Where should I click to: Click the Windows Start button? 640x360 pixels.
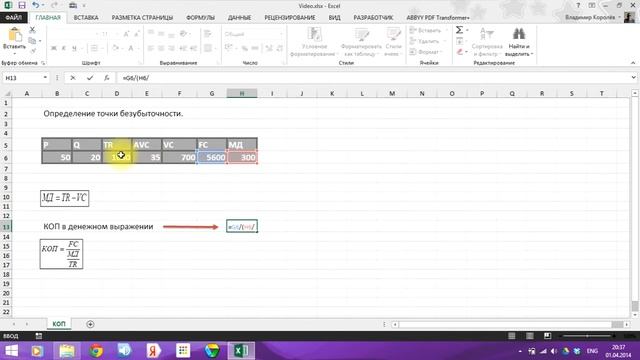(11, 351)
